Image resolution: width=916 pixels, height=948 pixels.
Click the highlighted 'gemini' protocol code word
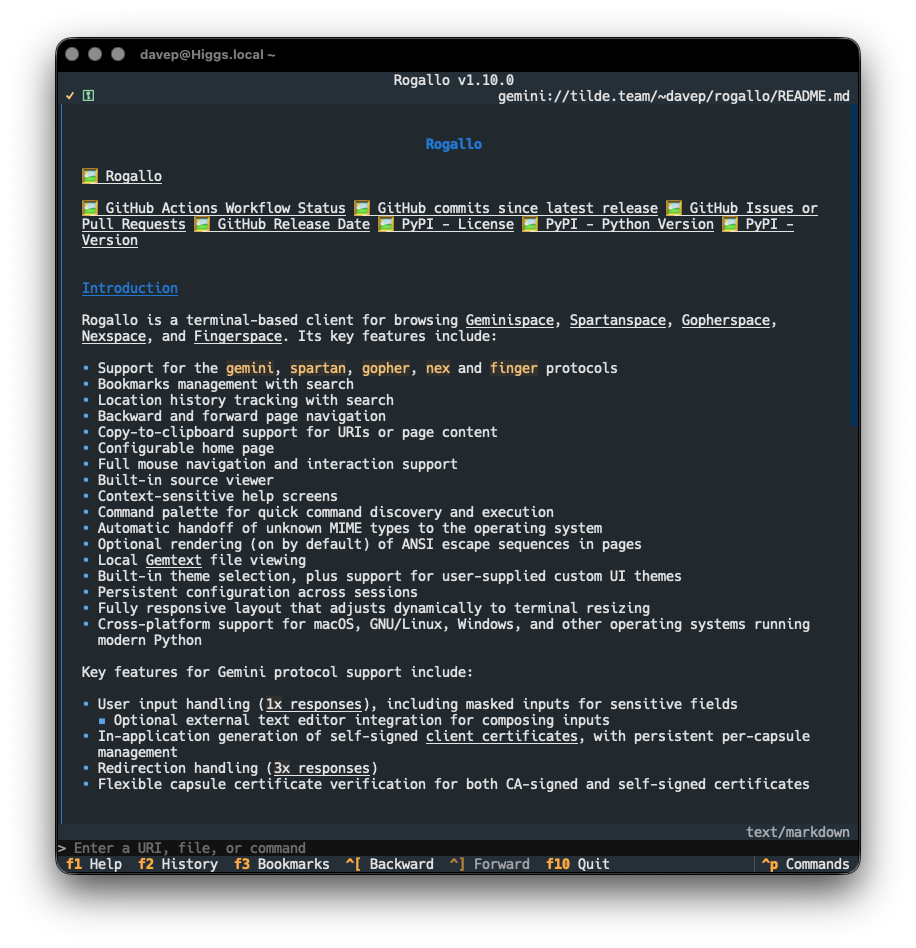250,368
